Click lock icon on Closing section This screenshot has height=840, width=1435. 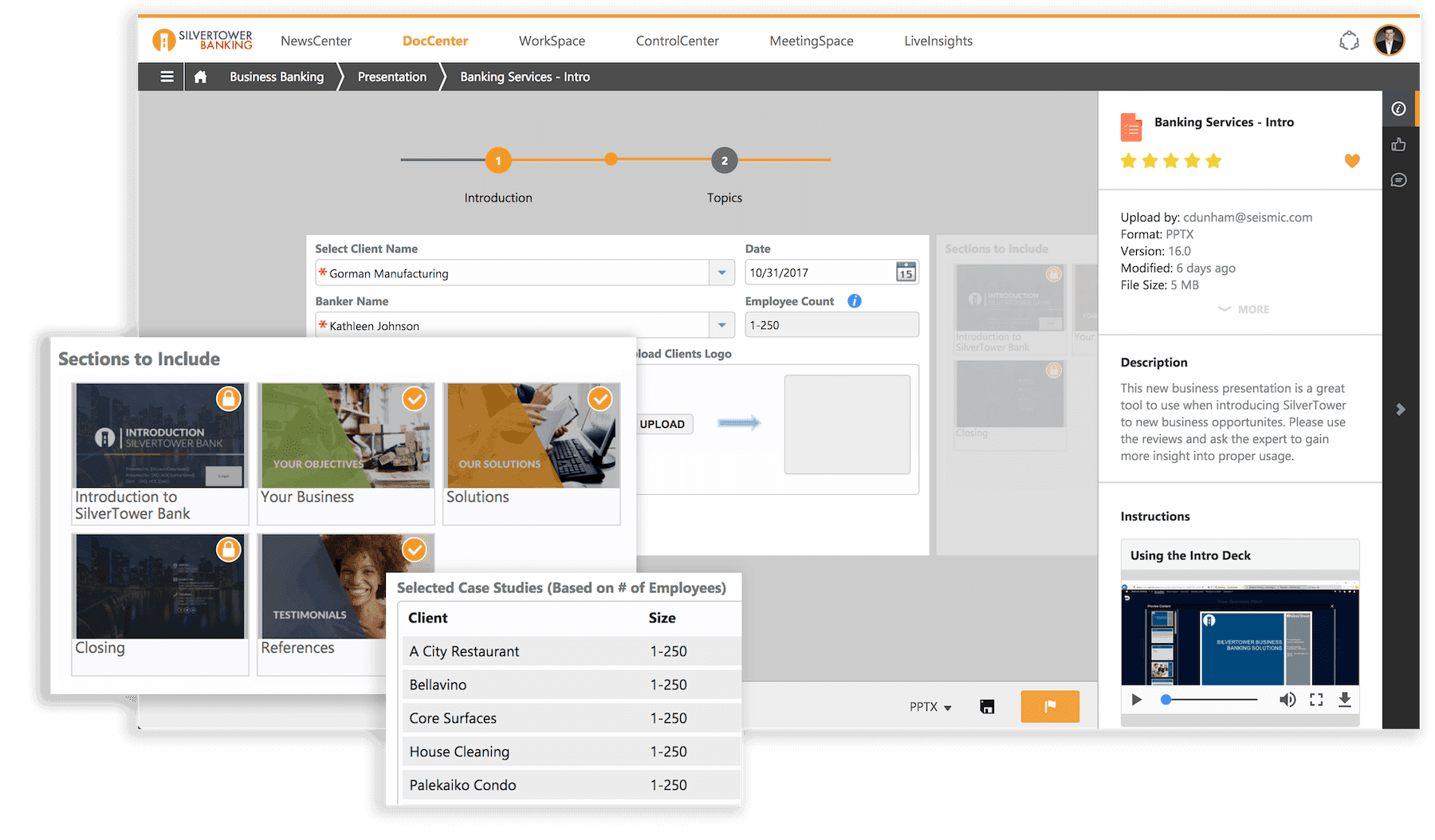click(229, 549)
